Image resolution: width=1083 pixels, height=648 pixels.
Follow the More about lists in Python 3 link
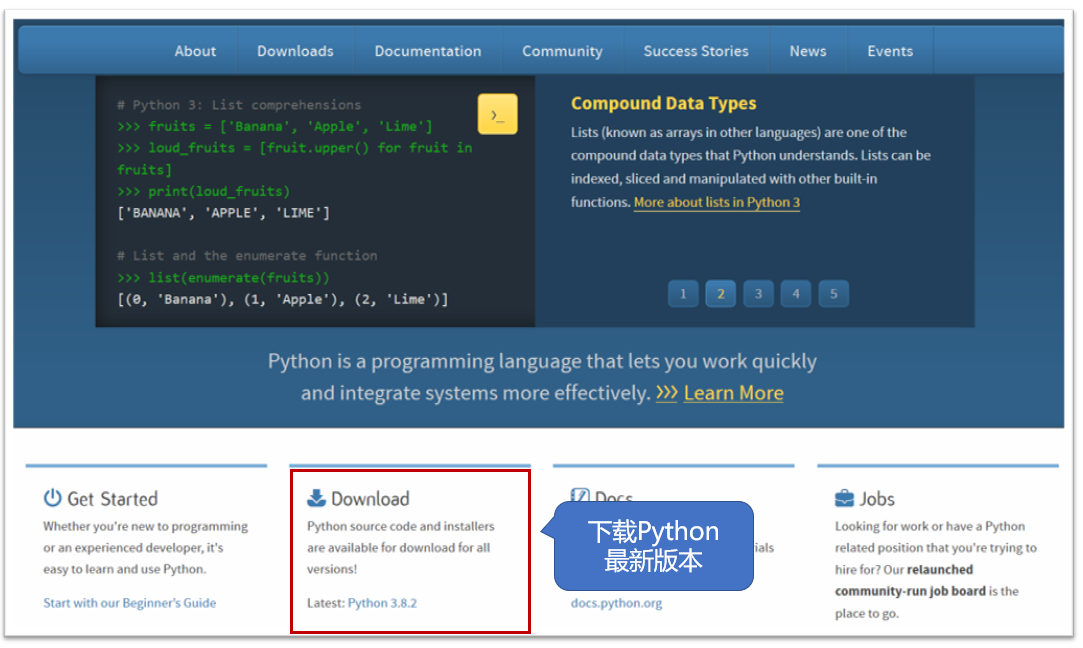click(717, 202)
